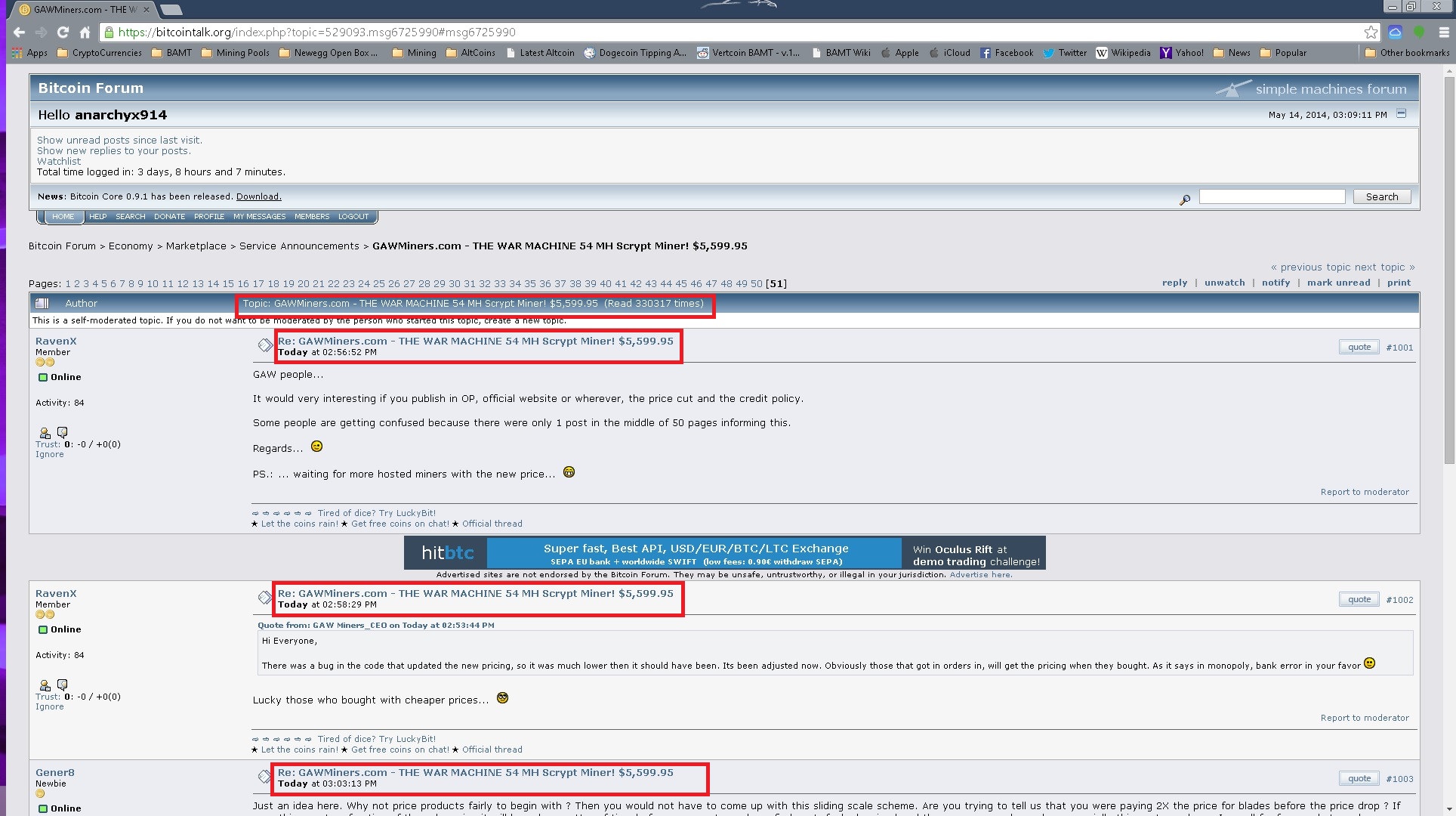Select LOGOUT in forum menu

(x=353, y=217)
